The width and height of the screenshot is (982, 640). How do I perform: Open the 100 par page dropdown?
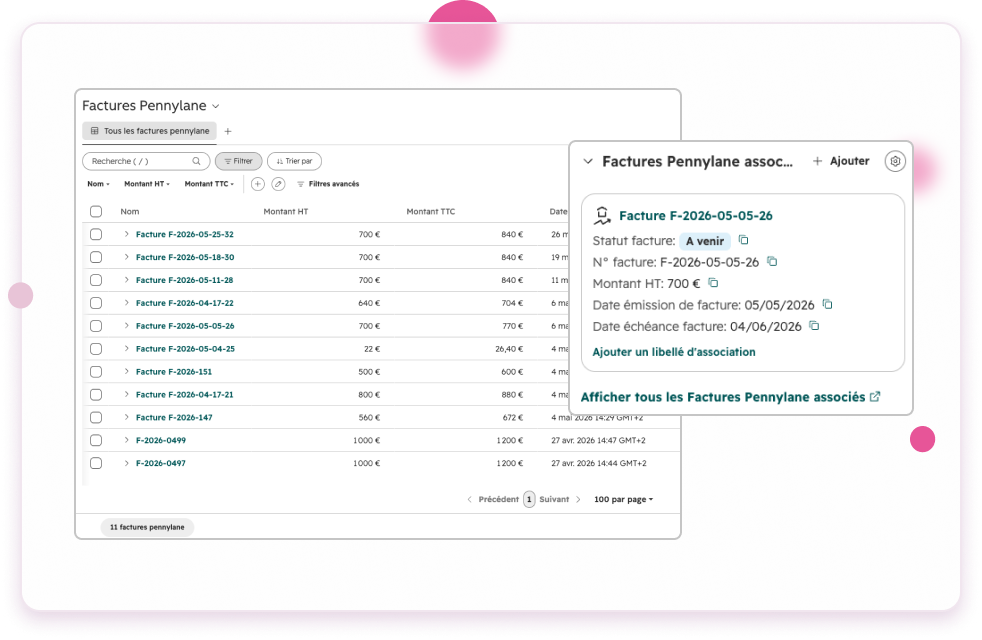[623, 499]
